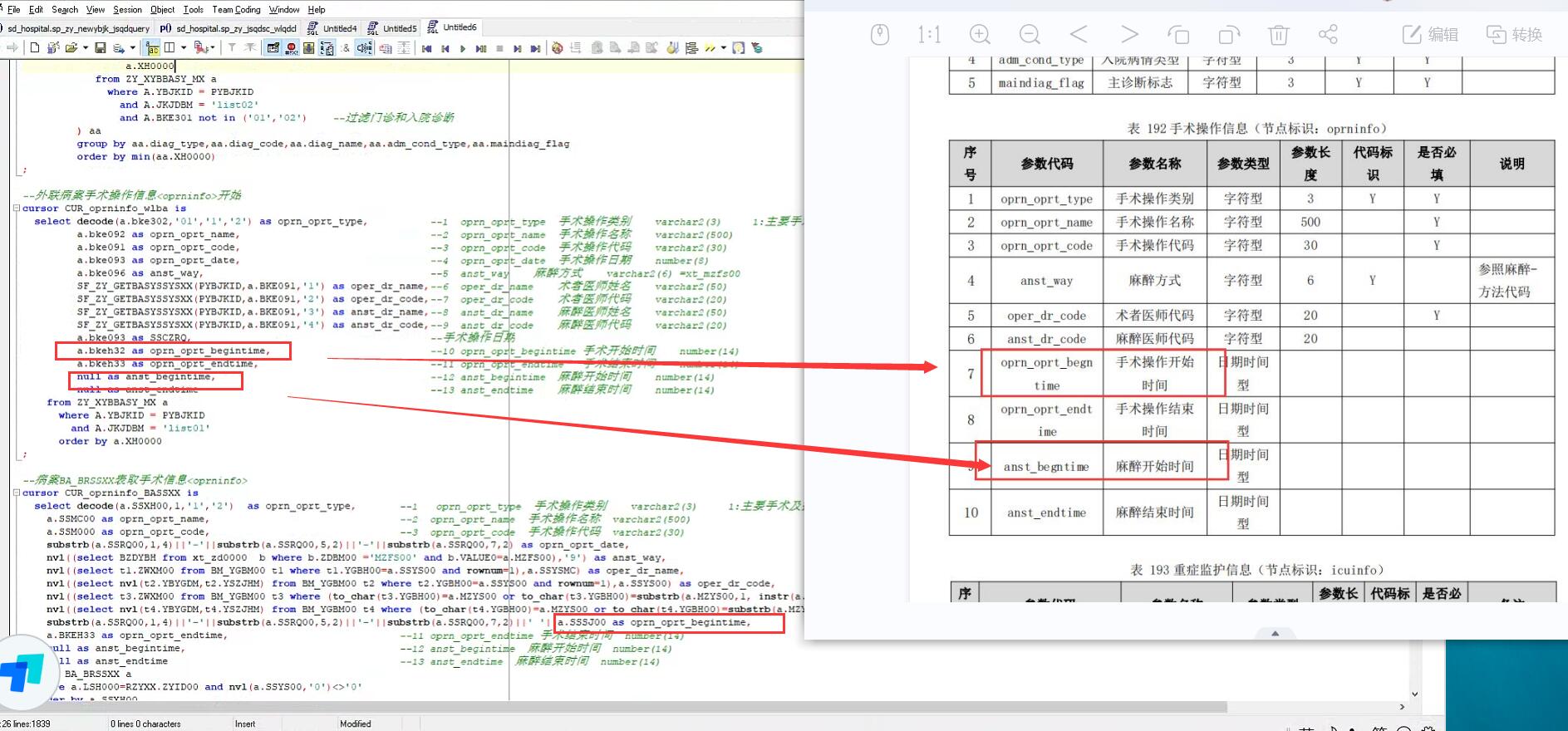
Task: Create a new document in toolbar
Action: pyautogui.click(x=35, y=48)
